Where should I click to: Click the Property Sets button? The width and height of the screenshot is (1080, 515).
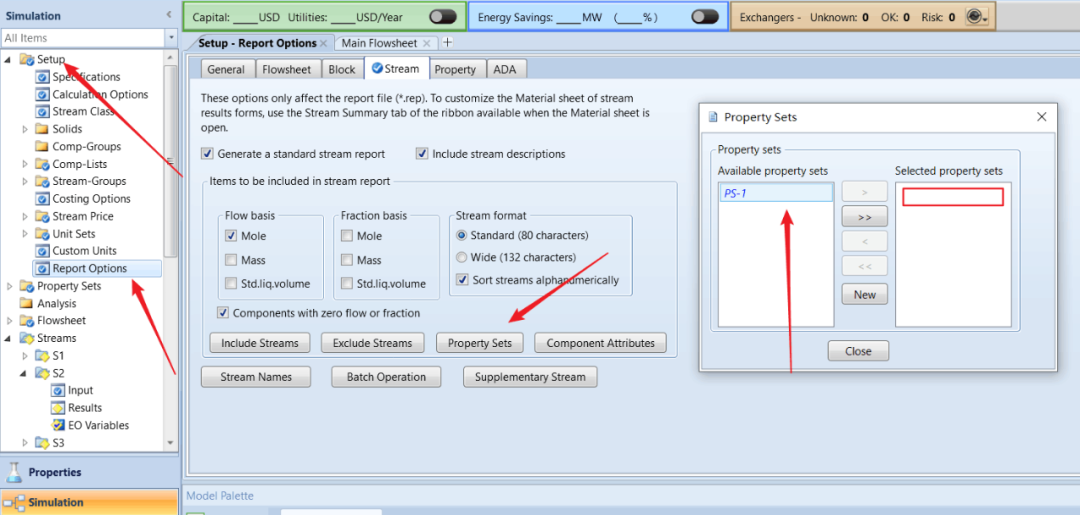tap(480, 342)
